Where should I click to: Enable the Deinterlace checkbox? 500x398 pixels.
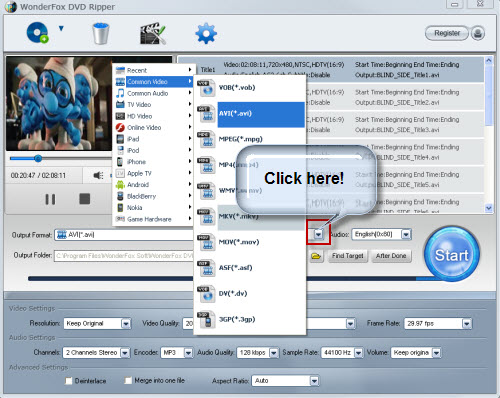[x=69, y=381]
